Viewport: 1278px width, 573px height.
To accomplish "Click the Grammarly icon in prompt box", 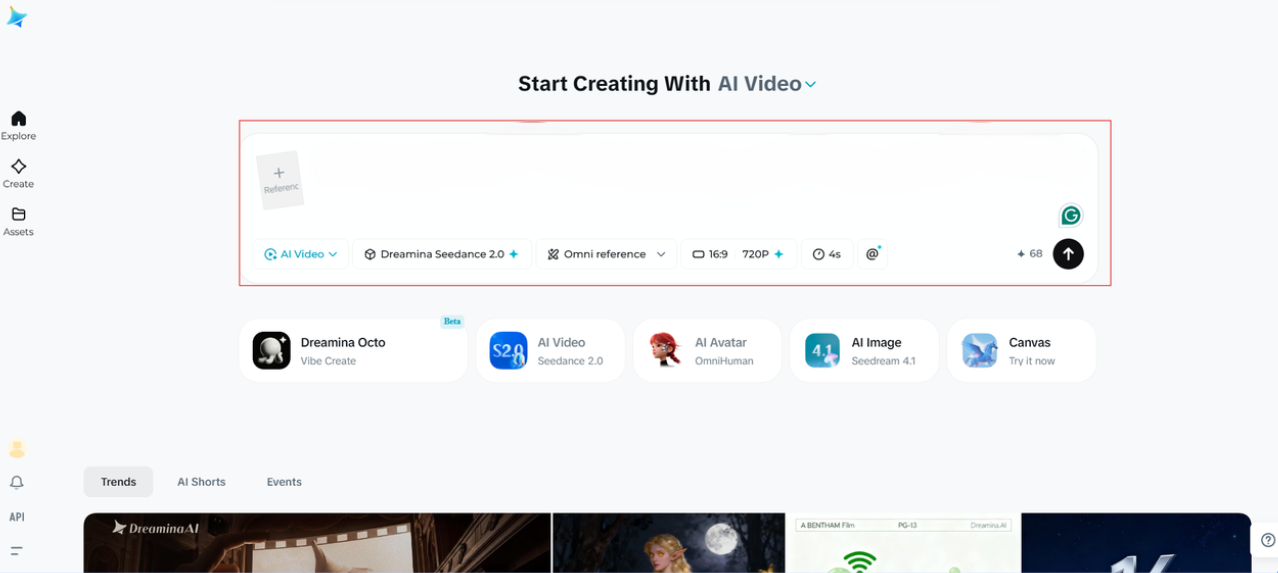I will click(1071, 215).
